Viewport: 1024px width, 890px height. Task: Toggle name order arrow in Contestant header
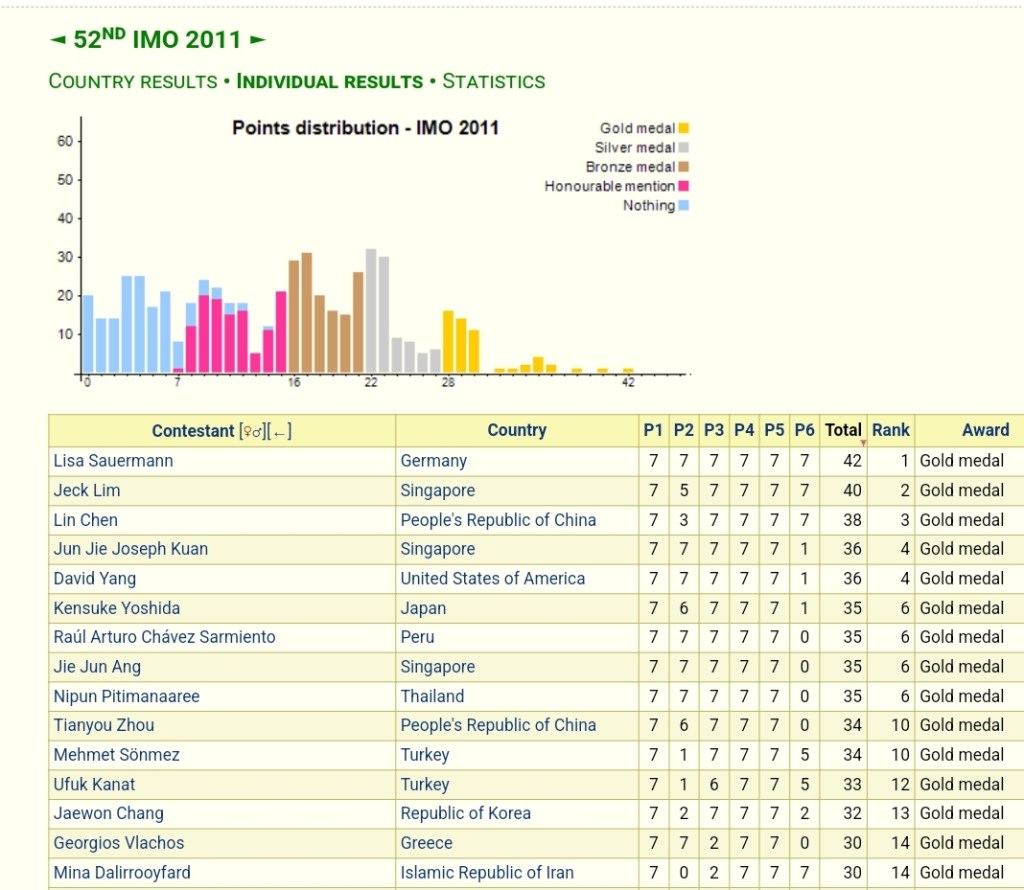tap(280, 431)
